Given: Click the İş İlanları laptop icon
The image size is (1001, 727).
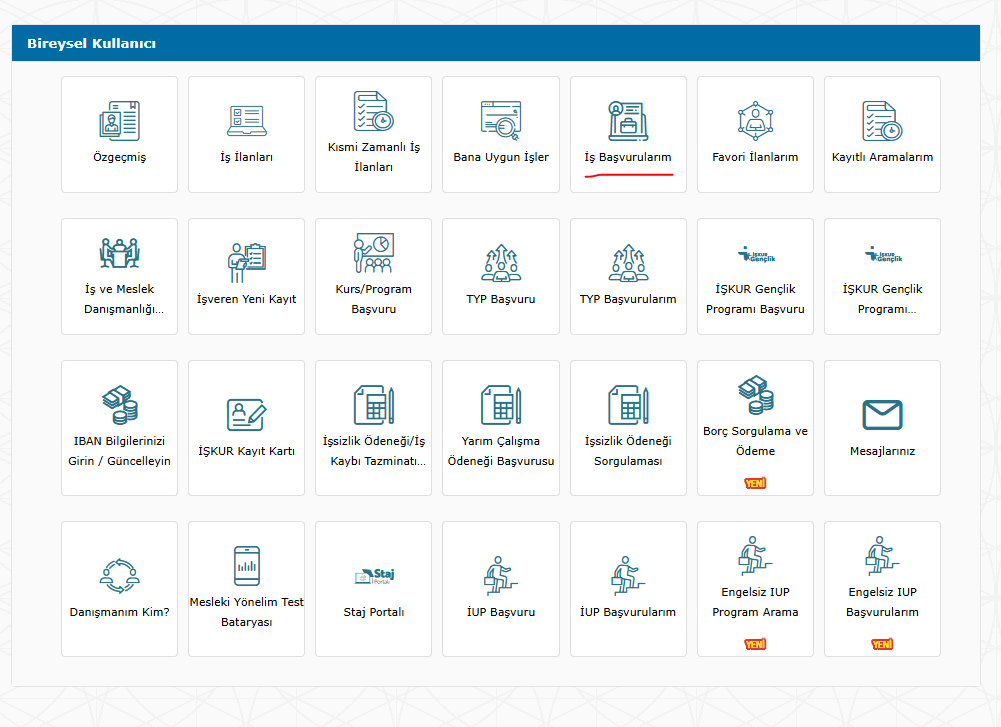Looking at the screenshot, I should tap(246, 121).
